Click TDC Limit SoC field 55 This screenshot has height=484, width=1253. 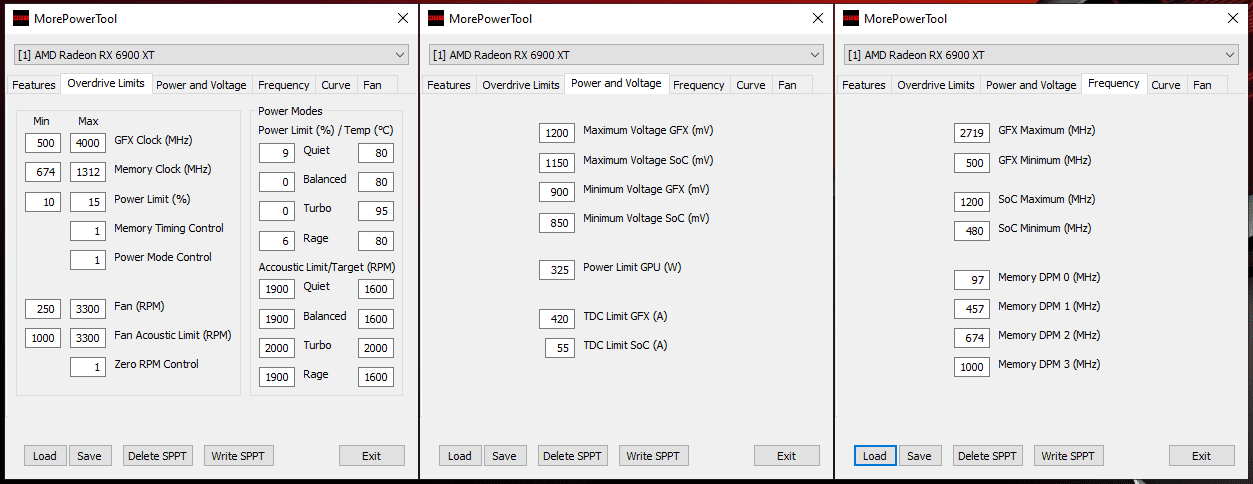tap(560, 348)
